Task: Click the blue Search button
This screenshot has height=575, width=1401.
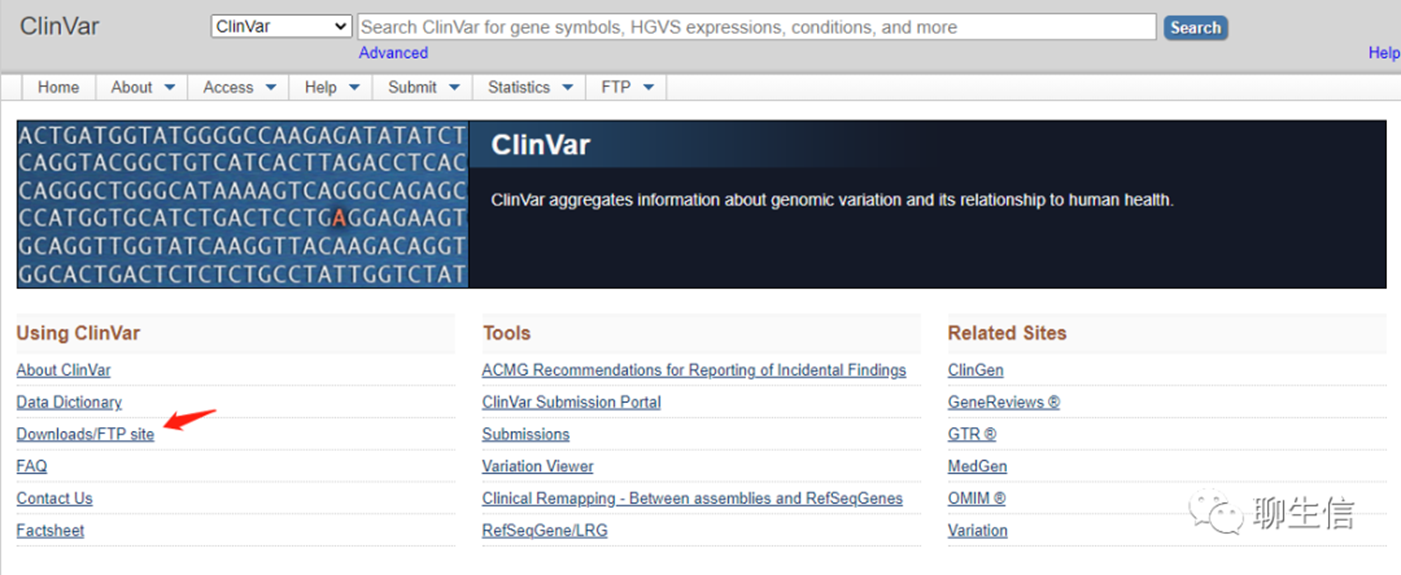Action: coord(1195,28)
